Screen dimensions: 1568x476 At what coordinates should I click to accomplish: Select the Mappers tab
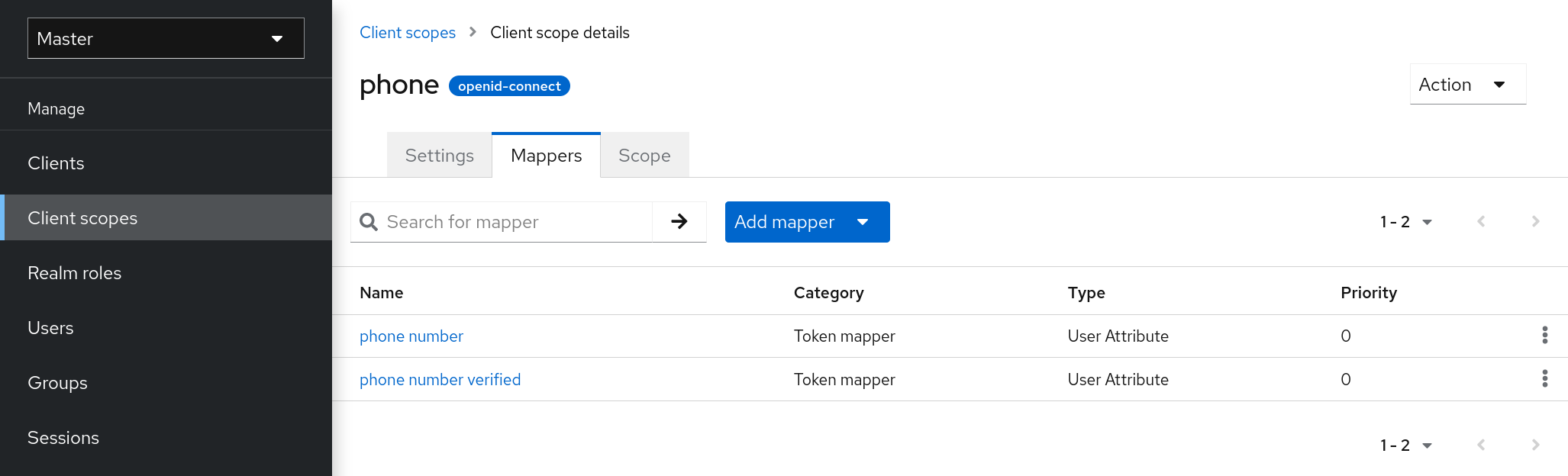546,156
